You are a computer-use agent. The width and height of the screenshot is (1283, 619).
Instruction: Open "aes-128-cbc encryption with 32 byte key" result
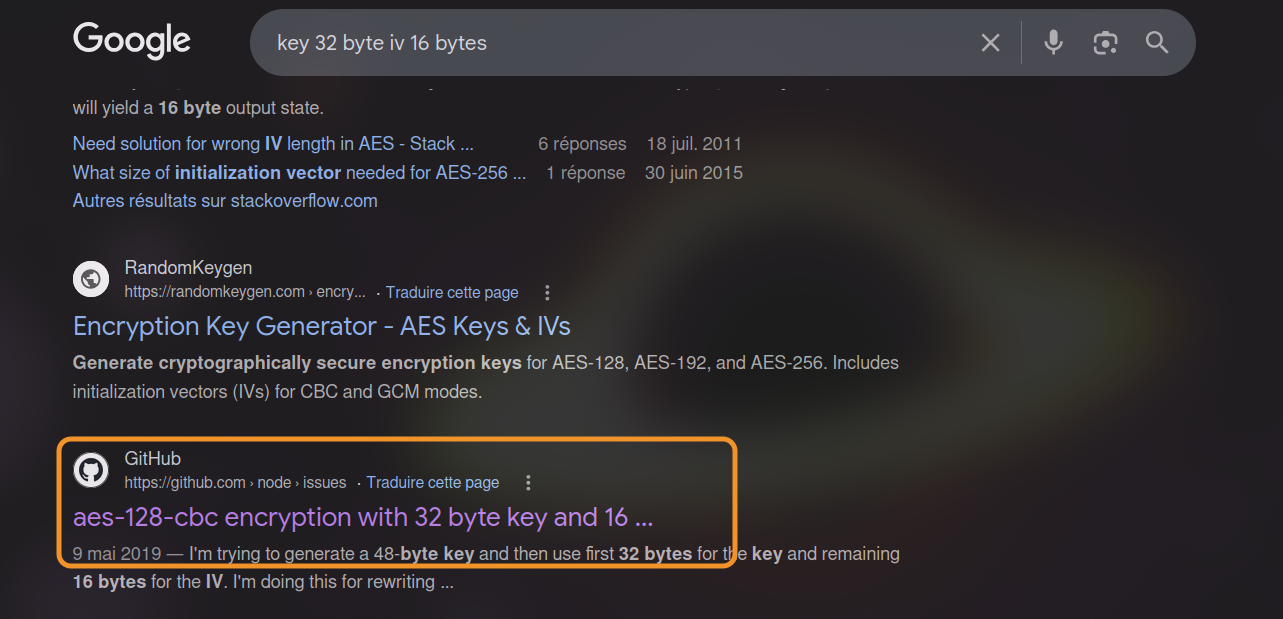click(363, 517)
